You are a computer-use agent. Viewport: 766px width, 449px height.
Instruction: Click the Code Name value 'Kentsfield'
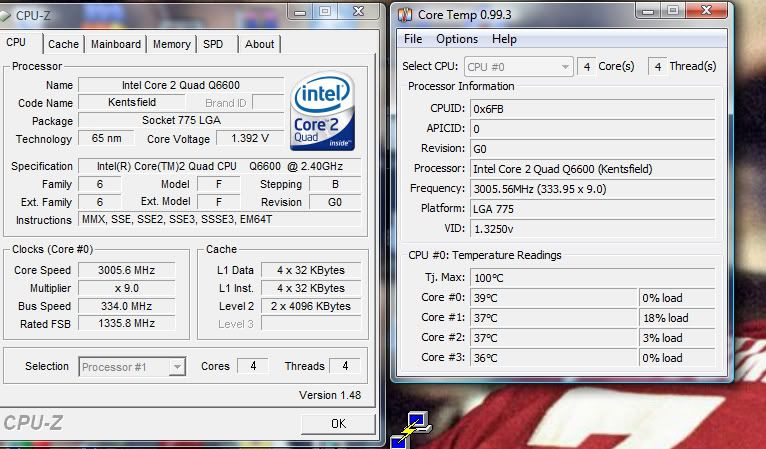(x=132, y=103)
